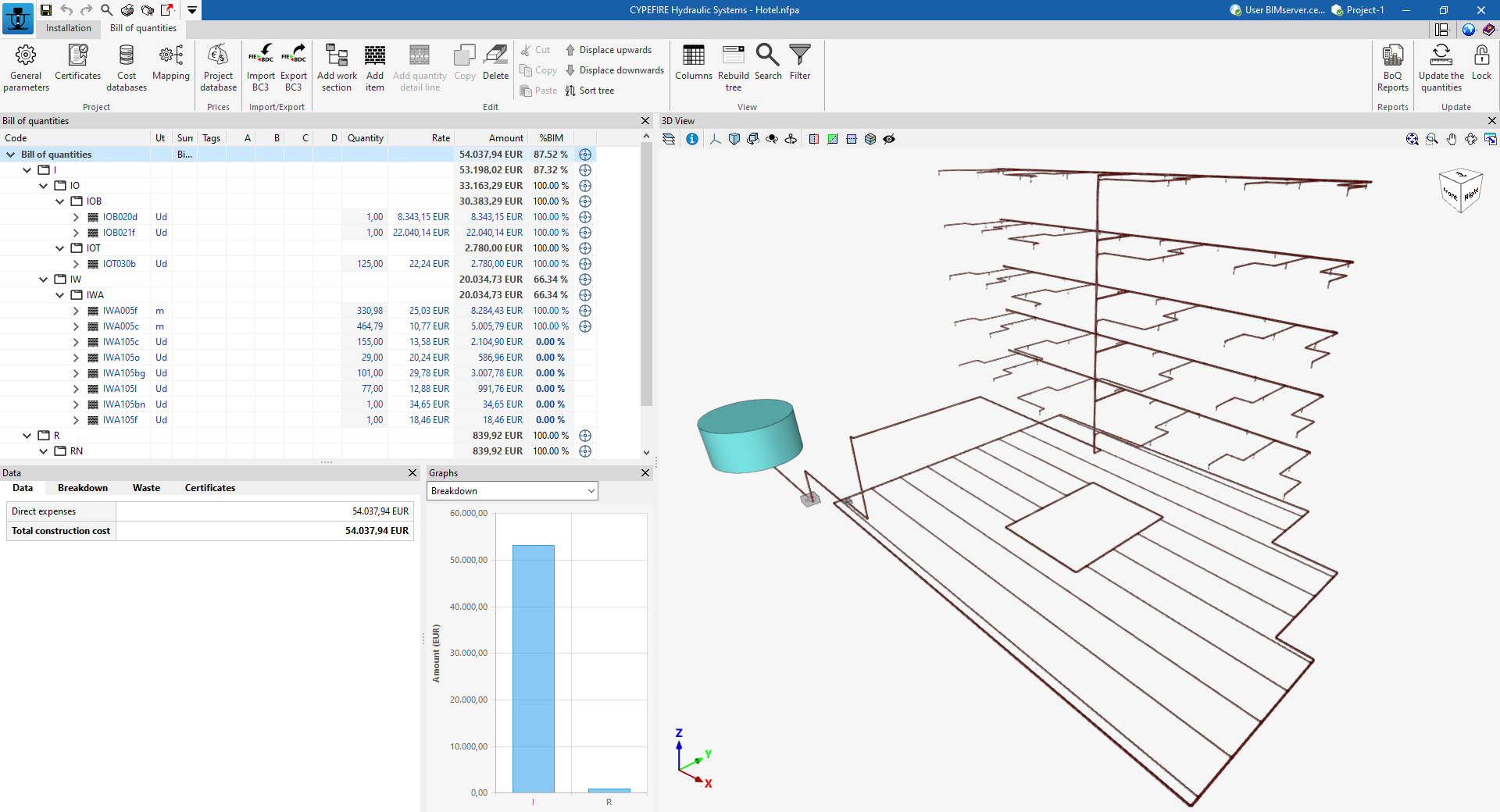Screen dimensions: 1500x812
Task: Click Displace upwards
Action: pyautogui.click(x=608, y=50)
